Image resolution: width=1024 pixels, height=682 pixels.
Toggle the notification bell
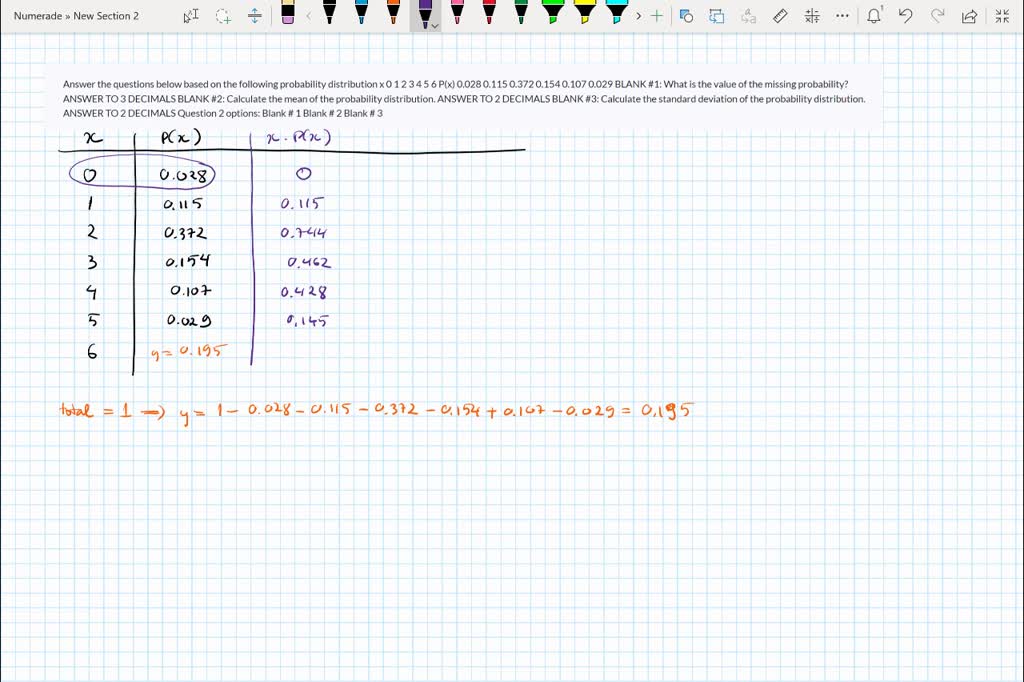click(873, 15)
